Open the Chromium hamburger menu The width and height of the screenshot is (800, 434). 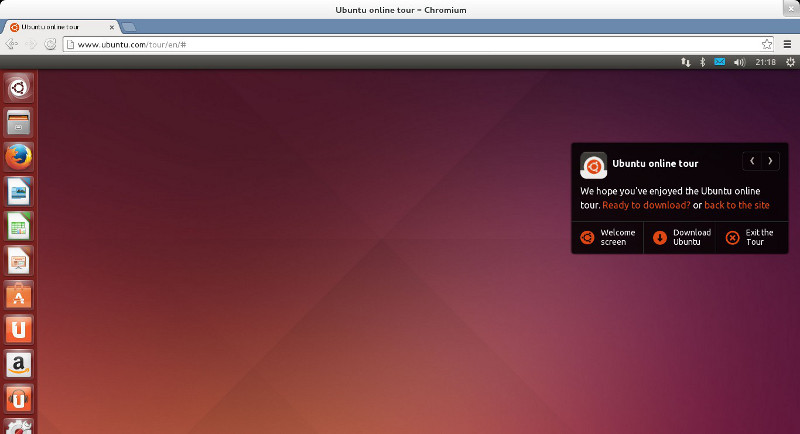[x=788, y=44]
